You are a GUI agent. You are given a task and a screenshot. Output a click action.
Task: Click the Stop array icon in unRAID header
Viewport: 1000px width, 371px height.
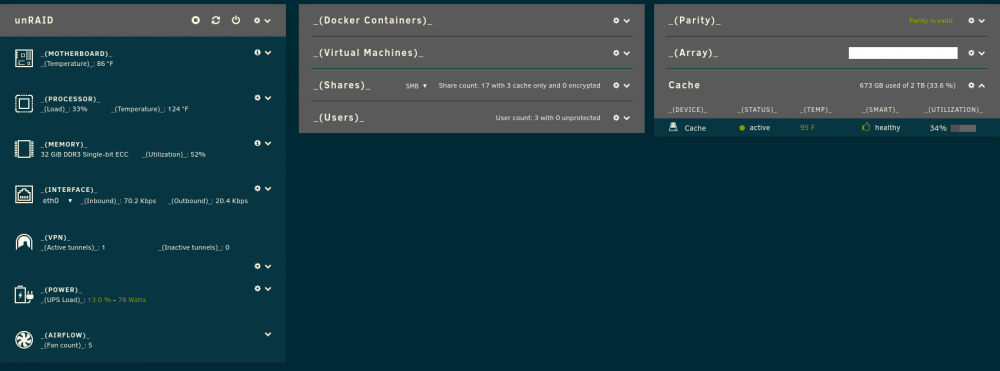coord(196,20)
